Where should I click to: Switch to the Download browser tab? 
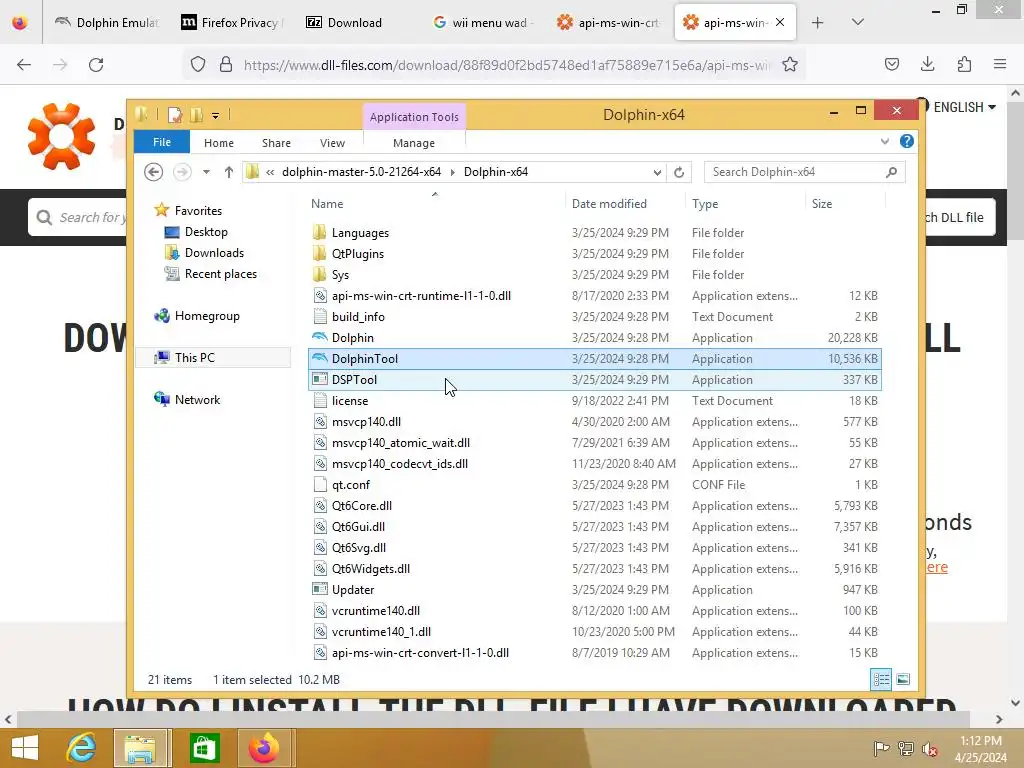click(x=354, y=22)
